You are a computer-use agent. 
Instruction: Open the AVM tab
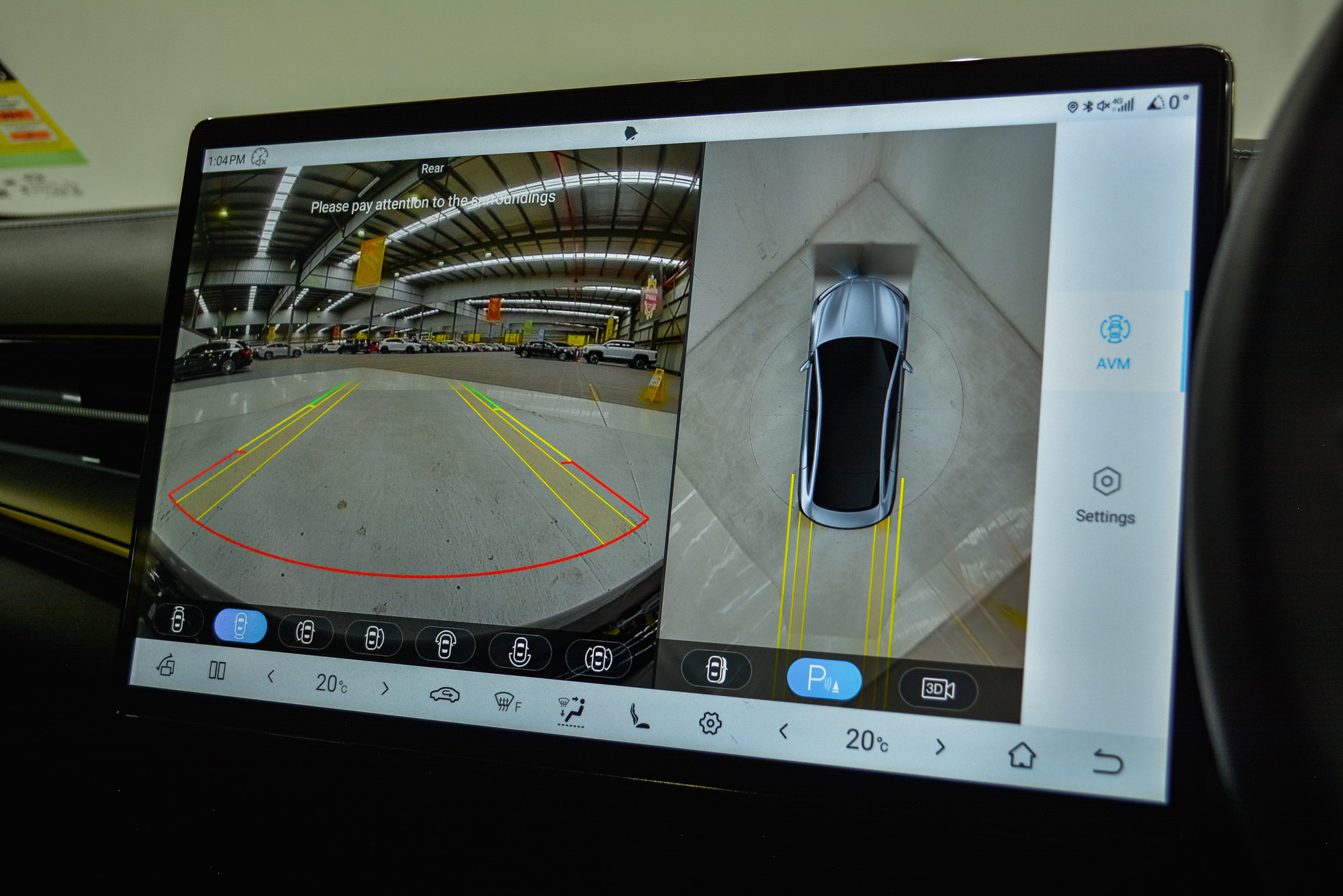pyautogui.click(x=1114, y=343)
